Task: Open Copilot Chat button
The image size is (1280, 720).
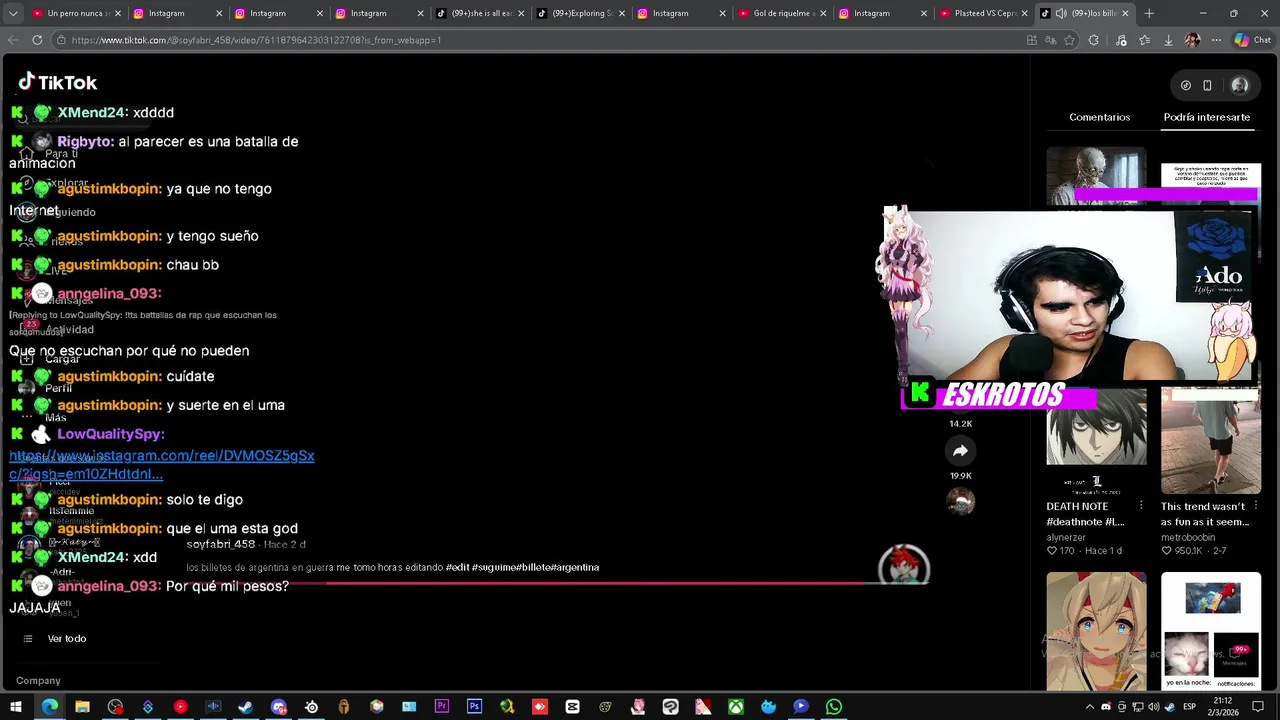Action: tap(1254, 40)
